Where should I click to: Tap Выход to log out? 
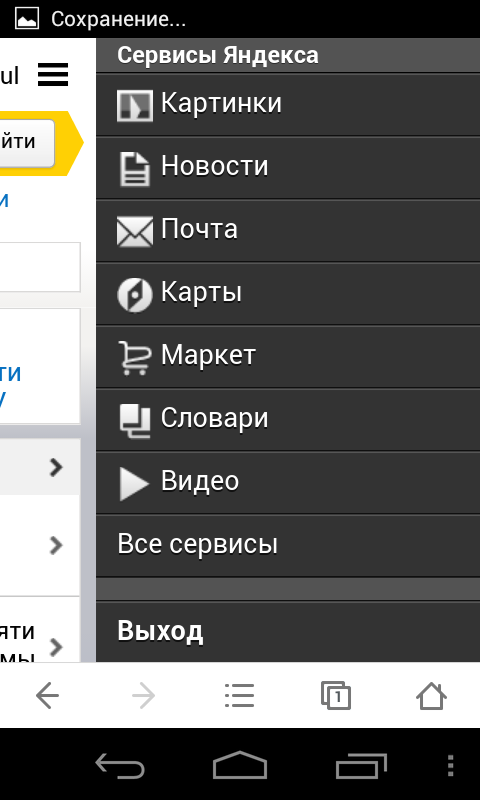pyautogui.click(x=288, y=632)
